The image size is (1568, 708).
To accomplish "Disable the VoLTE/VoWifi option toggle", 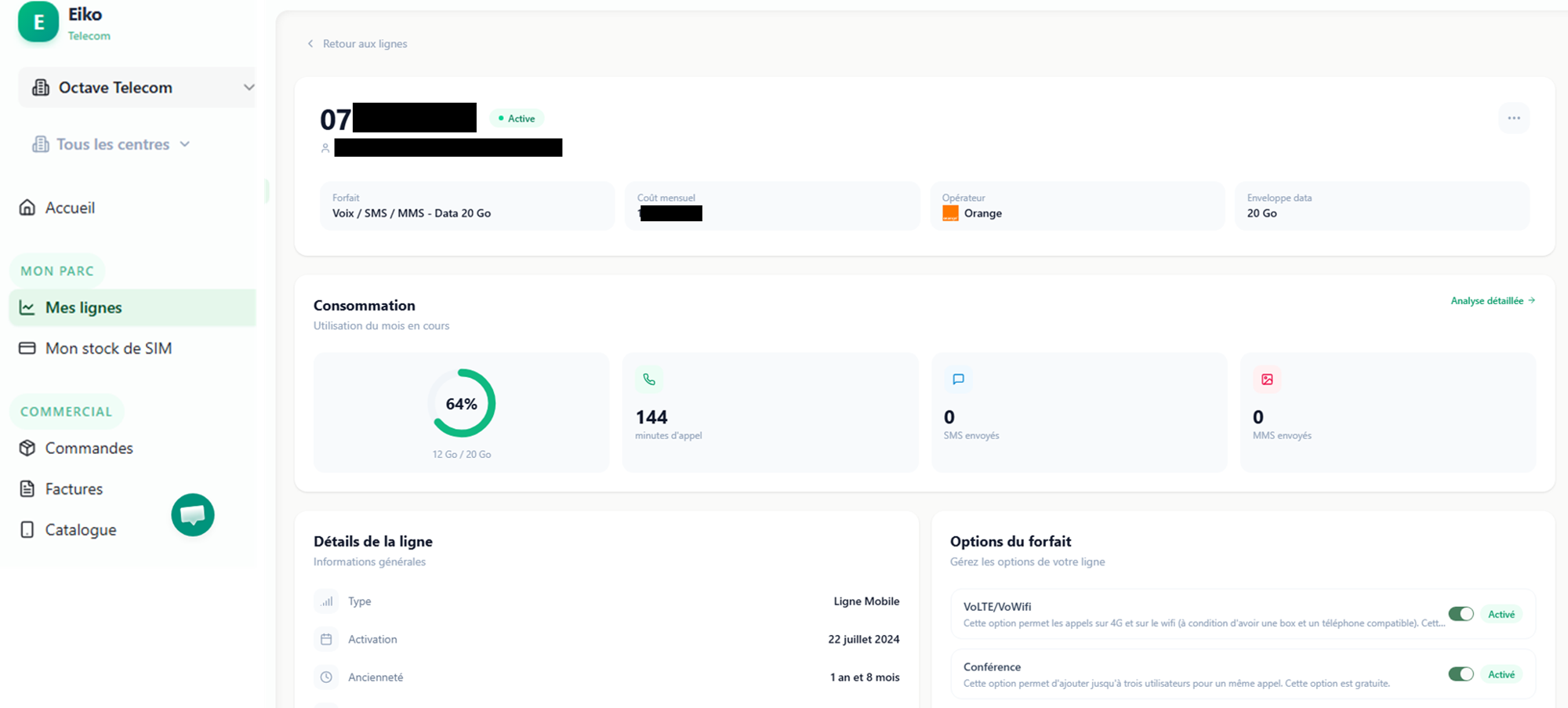I will [x=1461, y=614].
